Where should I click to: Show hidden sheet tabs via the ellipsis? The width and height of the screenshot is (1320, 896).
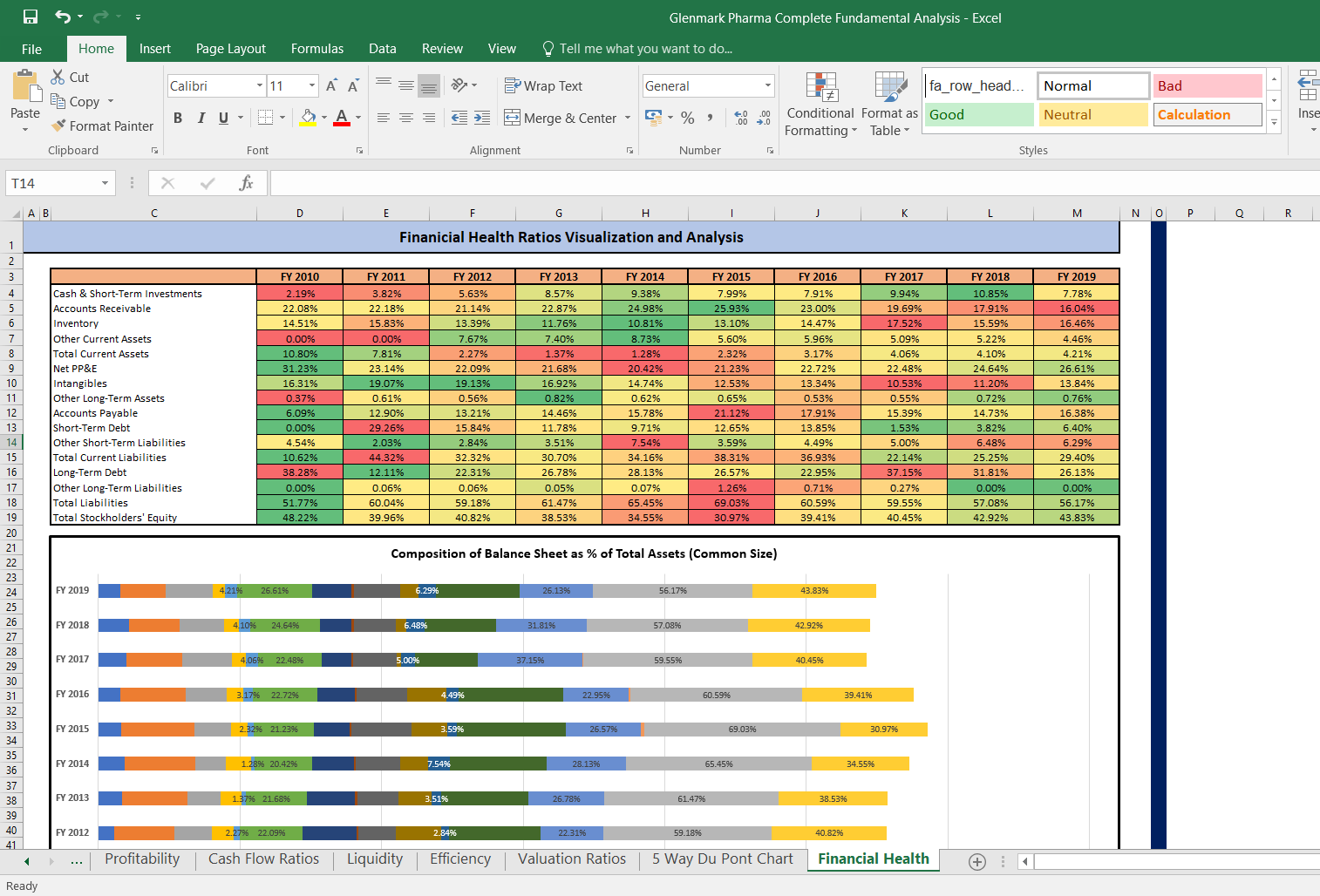pos(77,861)
